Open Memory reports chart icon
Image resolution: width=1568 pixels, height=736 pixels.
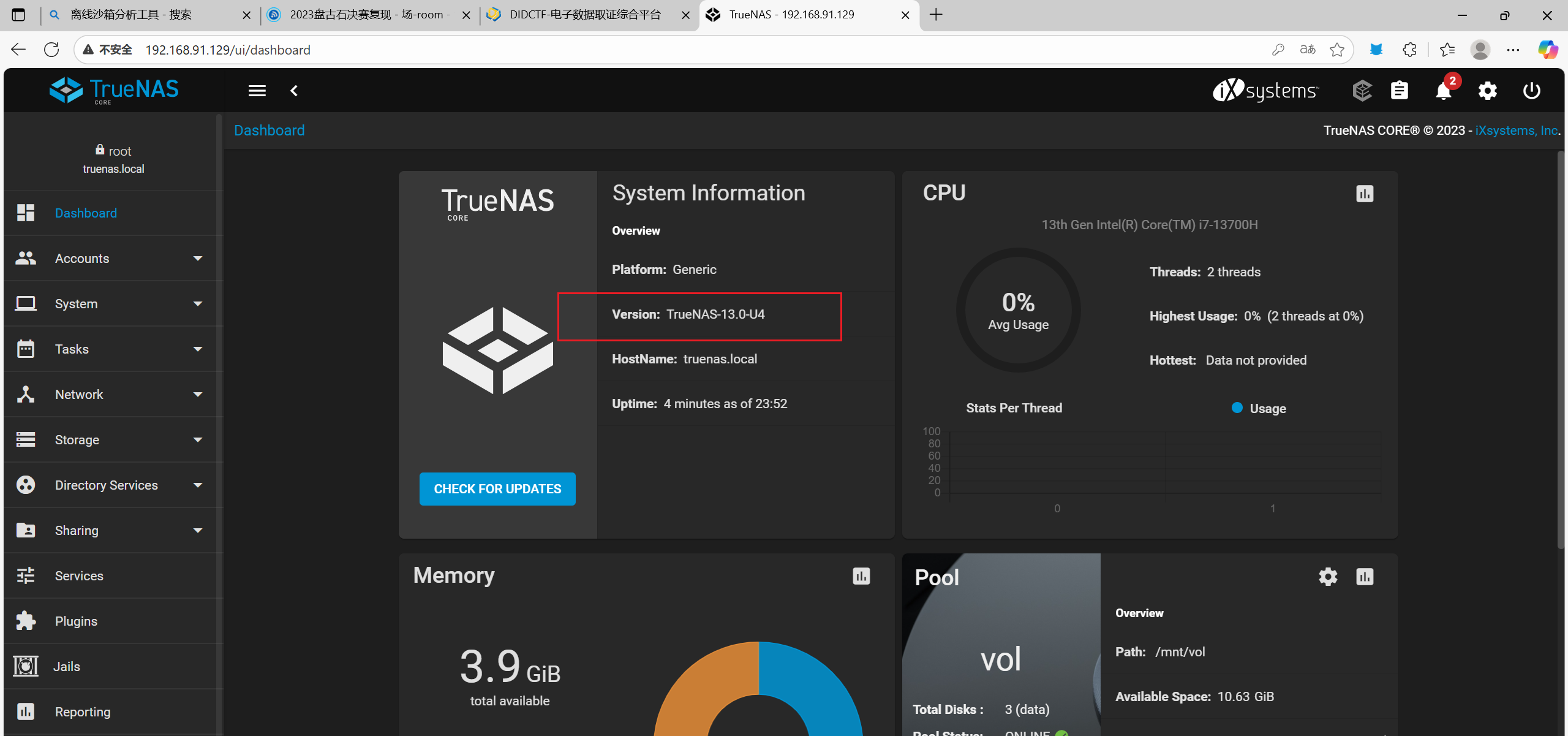(861, 576)
